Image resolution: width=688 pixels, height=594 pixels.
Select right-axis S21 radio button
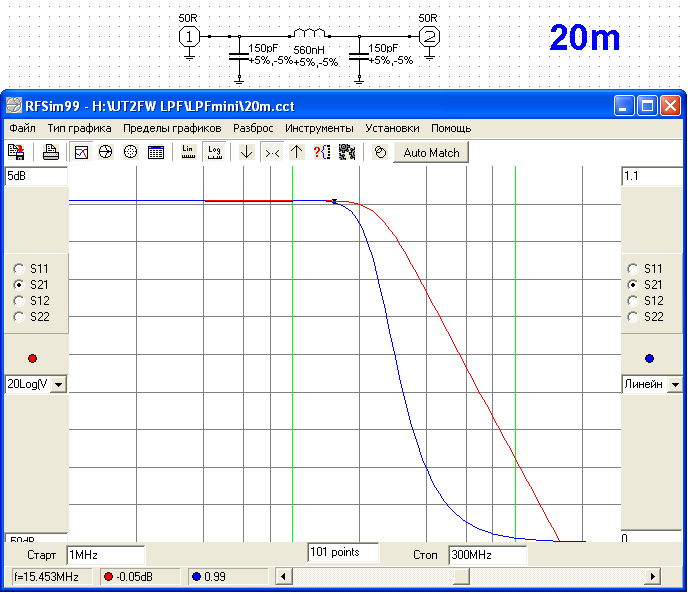coord(632,285)
